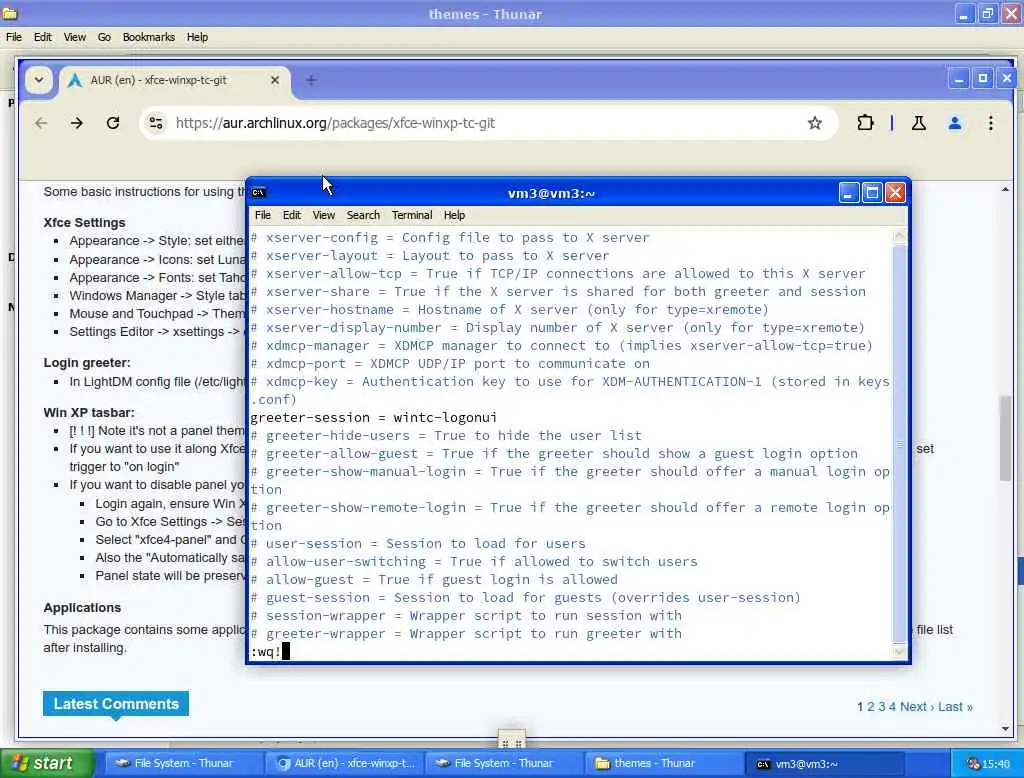Open the terminal View menu
The image size is (1024, 778).
(x=323, y=215)
